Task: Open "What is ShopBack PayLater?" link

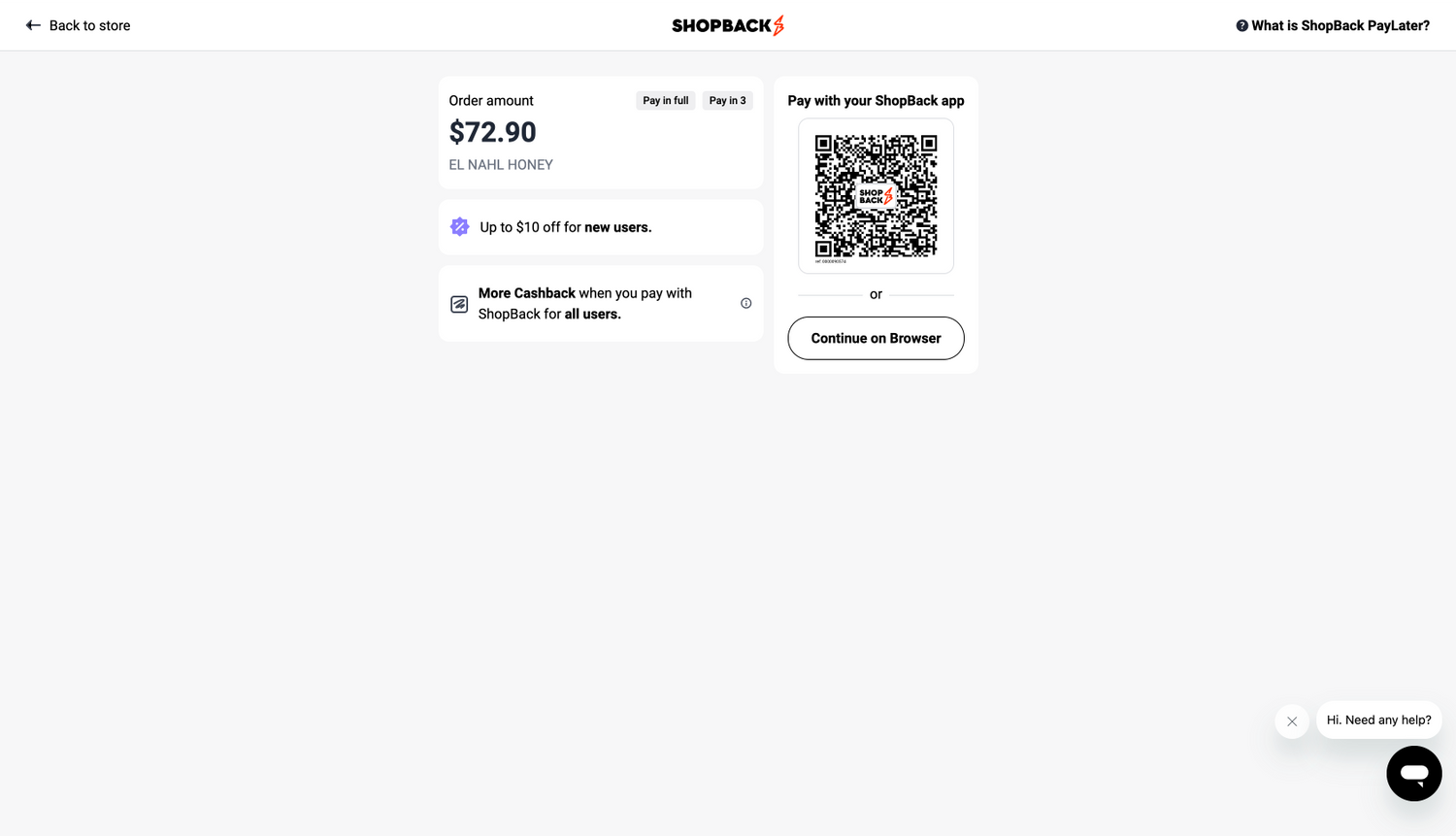Action: click(1340, 25)
